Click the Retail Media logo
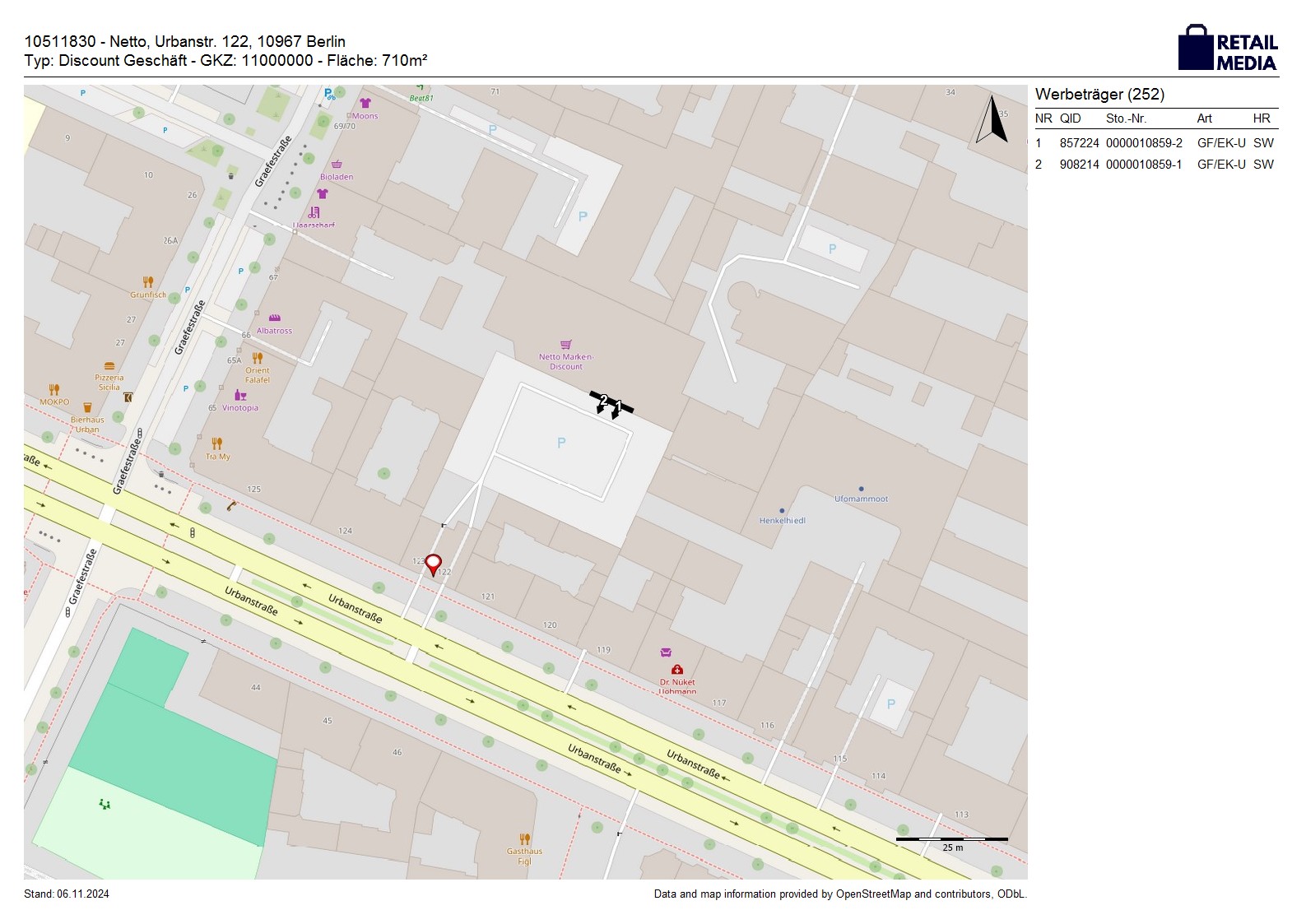 click(x=1228, y=48)
